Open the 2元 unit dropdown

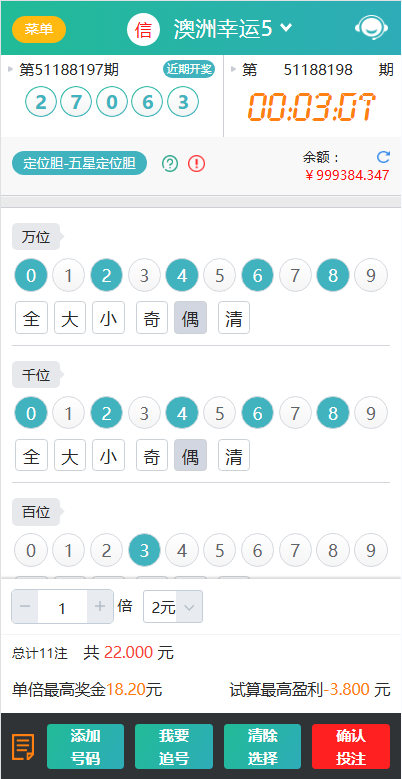click(173, 607)
